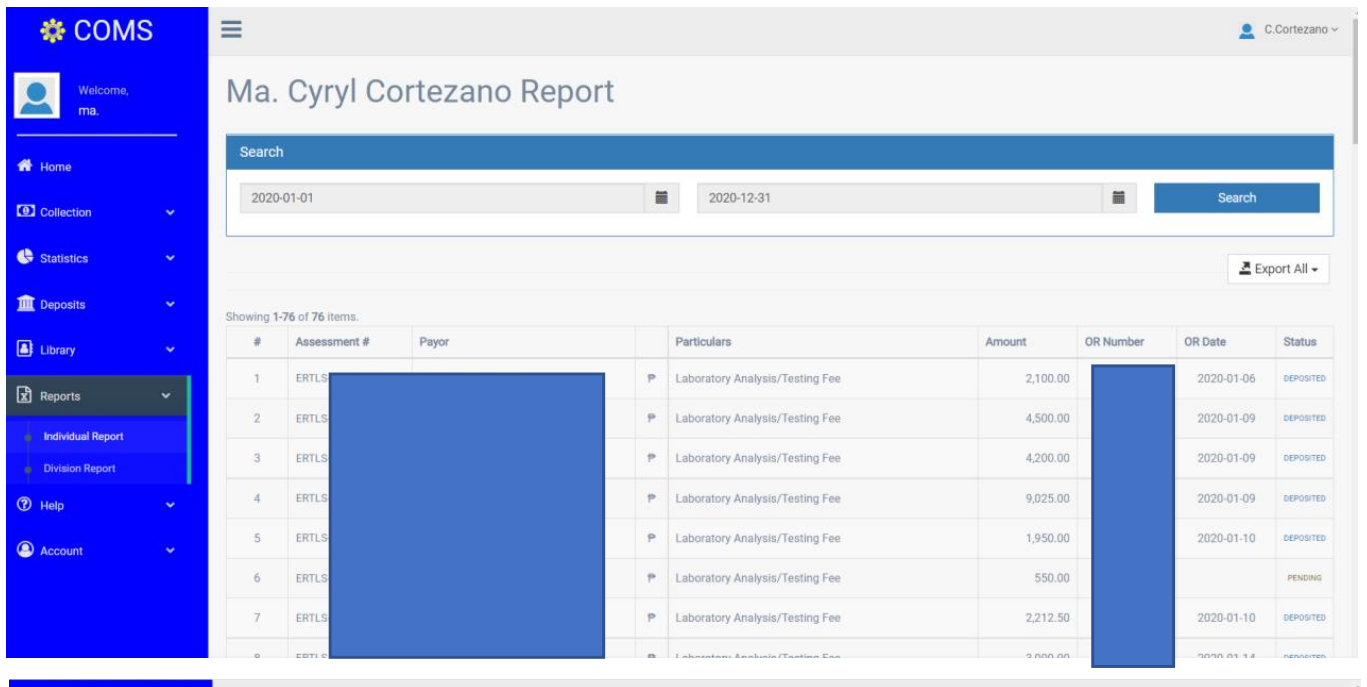Click the amount 4,500.00
Image resolution: width=1367 pixels, height=687 pixels.
tap(1046, 419)
